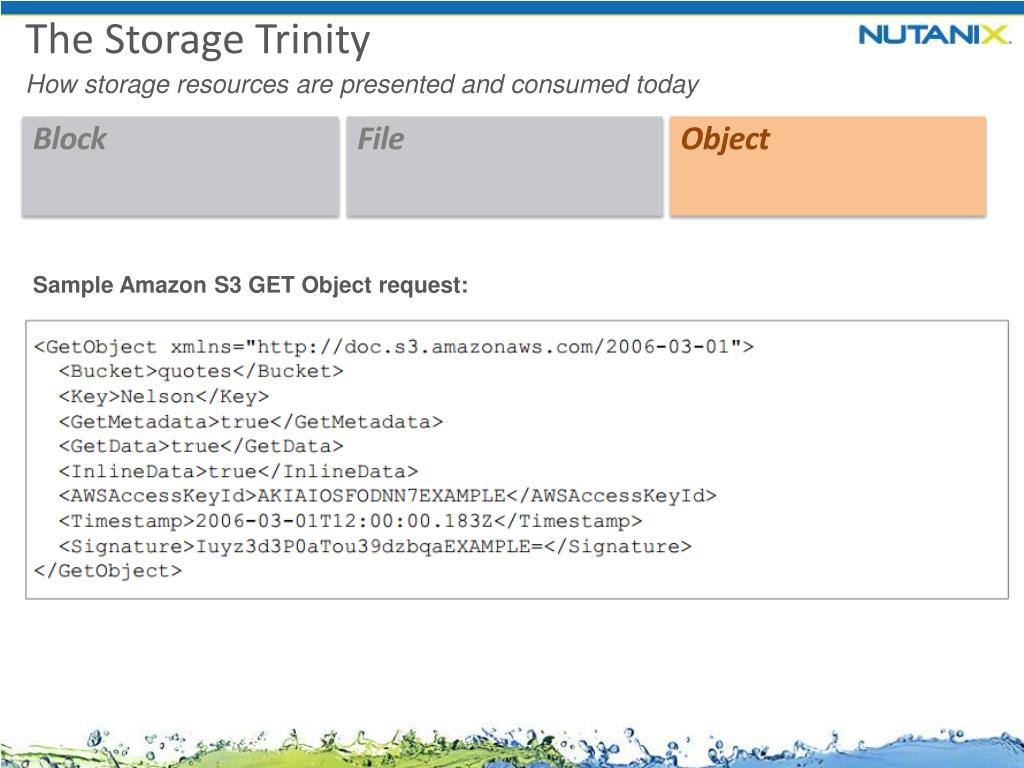Click the GetObject xmlns URL line
The height and width of the screenshot is (768, 1024).
point(394,348)
